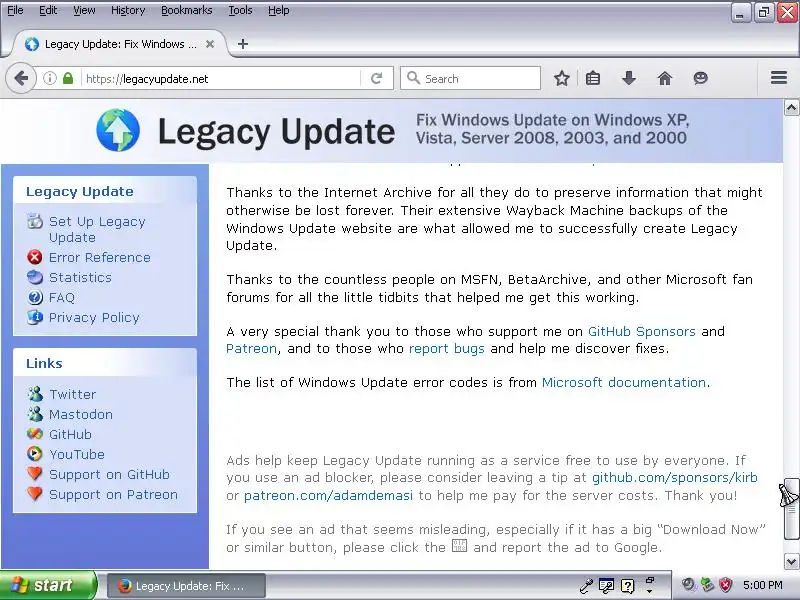Open the Tools menu

click(240, 10)
